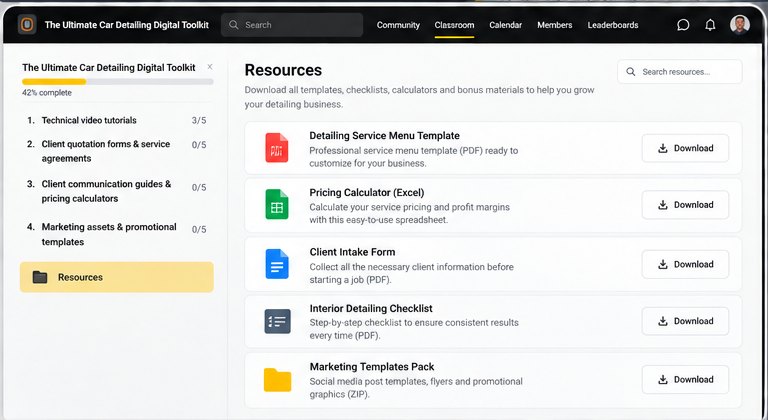Switch to the Classroom tab

pos(454,25)
